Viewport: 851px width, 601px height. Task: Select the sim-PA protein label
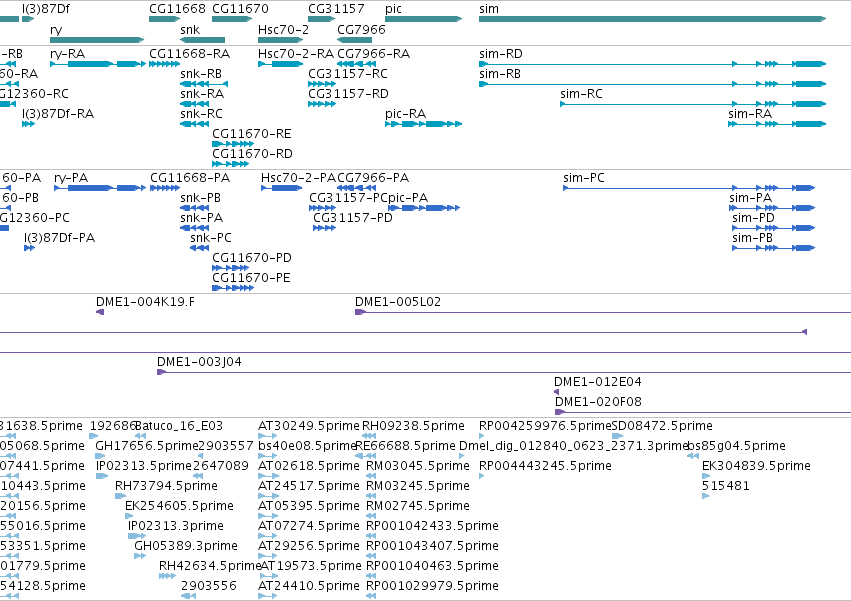(751, 198)
